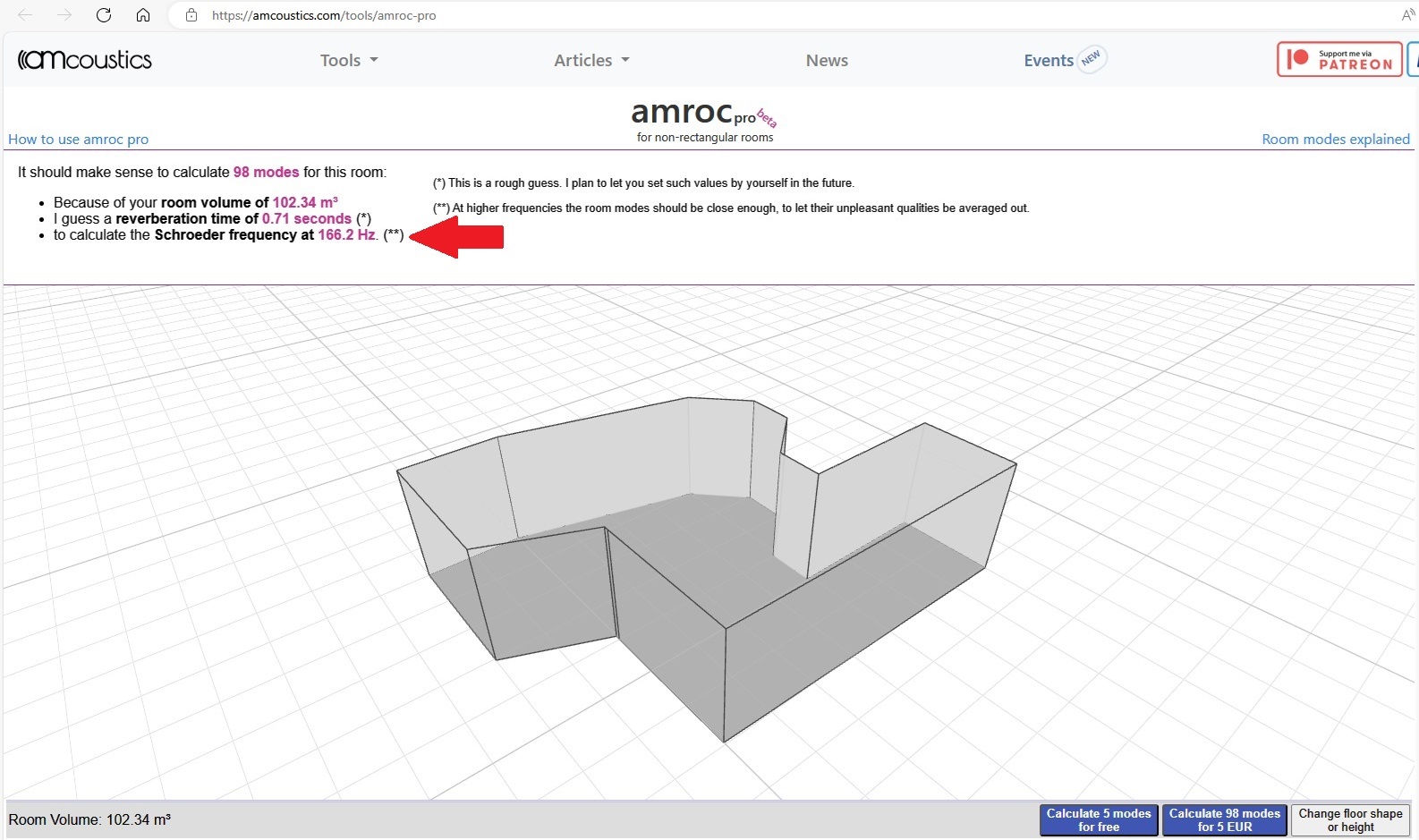Click 'Room Volume: 102.34 m³' status text
1419x840 pixels.
coord(89,819)
